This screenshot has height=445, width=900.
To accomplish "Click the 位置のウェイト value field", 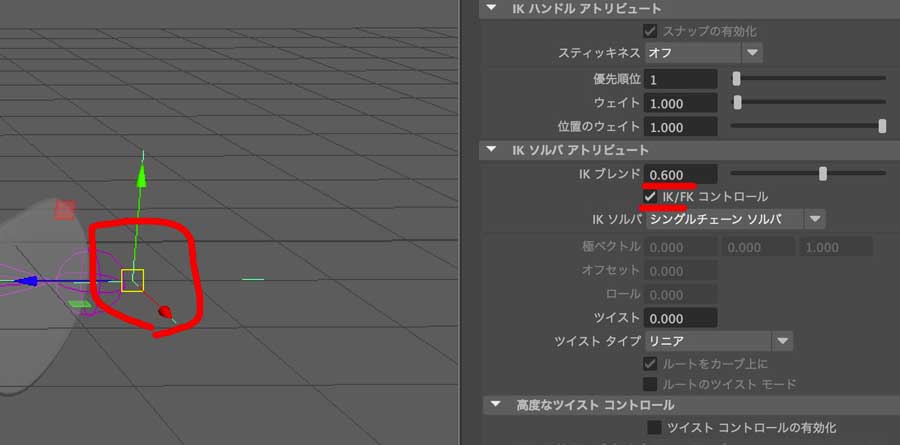I will click(x=681, y=127).
